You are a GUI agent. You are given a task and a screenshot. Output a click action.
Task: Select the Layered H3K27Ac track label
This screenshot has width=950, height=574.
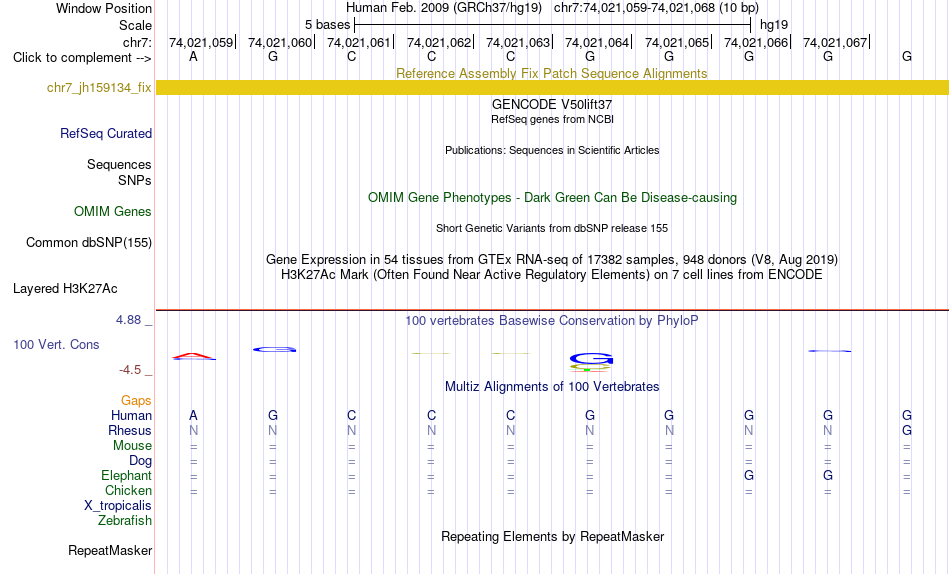(65, 289)
